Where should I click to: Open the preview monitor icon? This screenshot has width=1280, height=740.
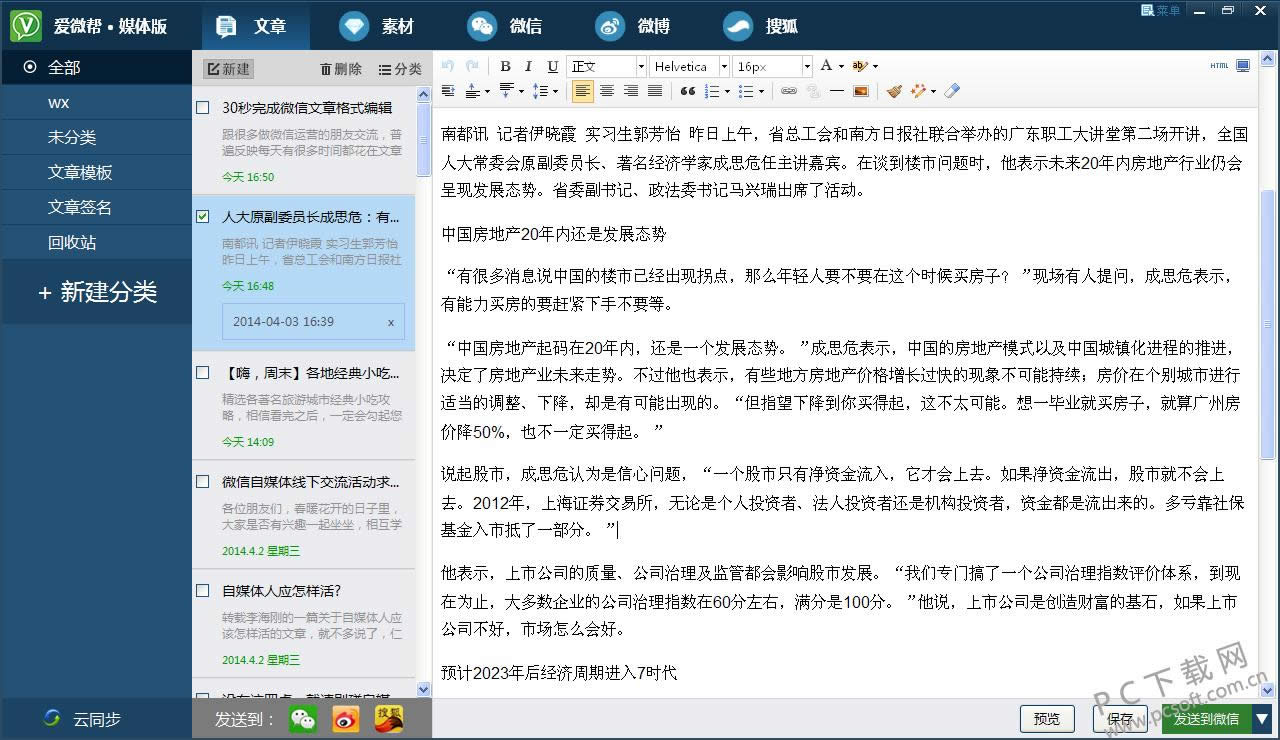click(1243, 66)
